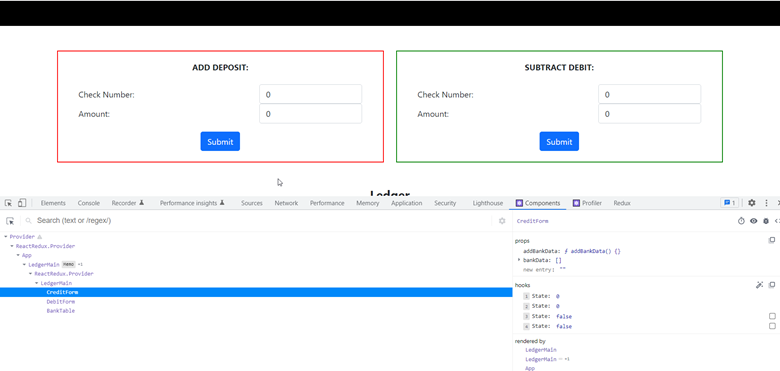Open the Performance insights tab
Image resolution: width=780 pixels, height=371 pixels.
coord(192,203)
